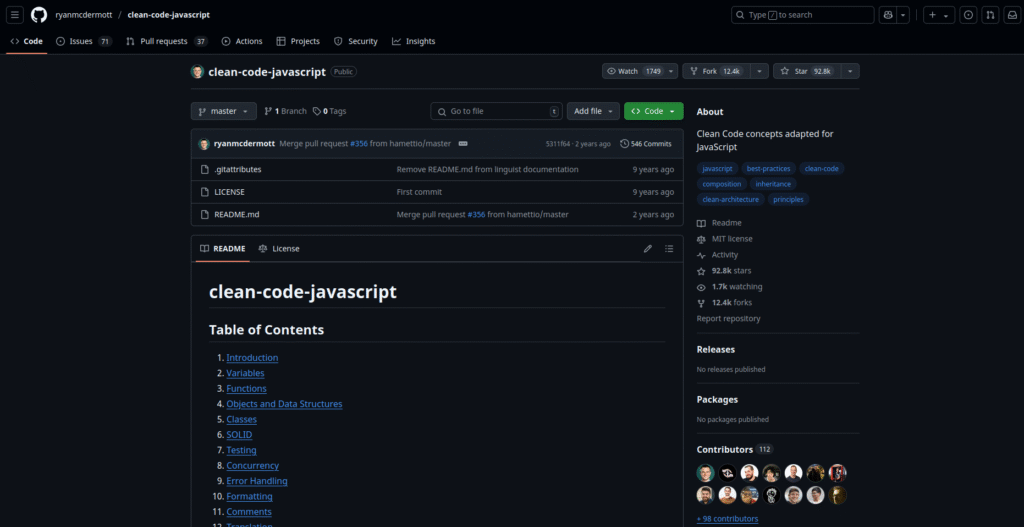The width and height of the screenshot is (1024, 527).
Task: Click the Watch button
Action: pos(633,71)
